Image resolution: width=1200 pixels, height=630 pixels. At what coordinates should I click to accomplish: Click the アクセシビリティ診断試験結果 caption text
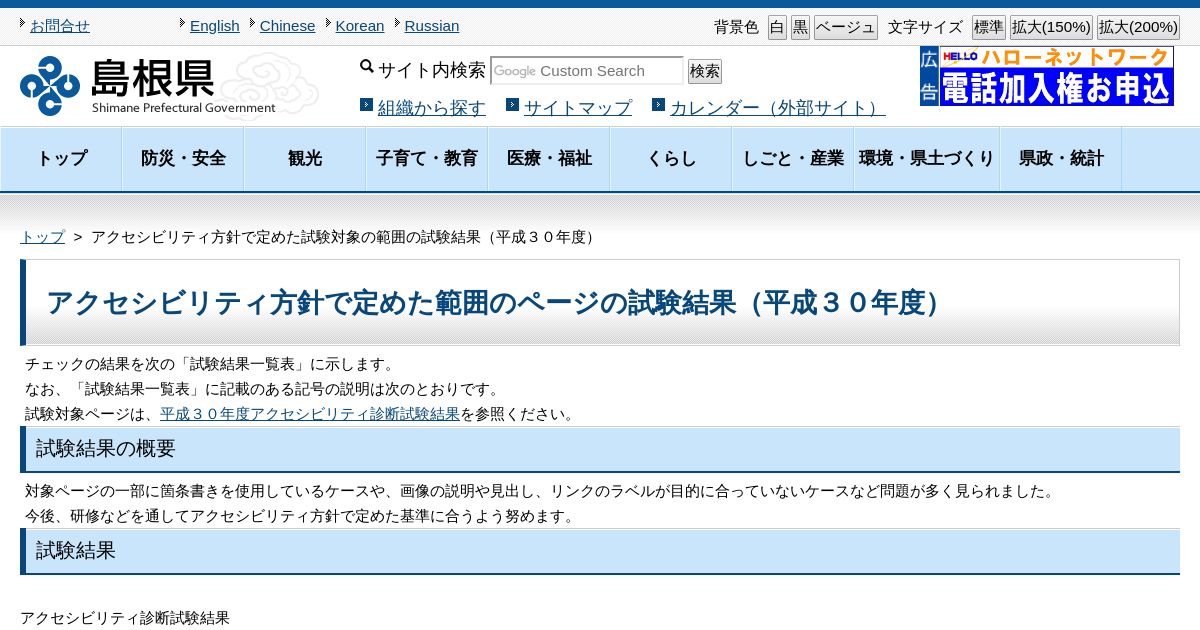click(x=125, y=618)
